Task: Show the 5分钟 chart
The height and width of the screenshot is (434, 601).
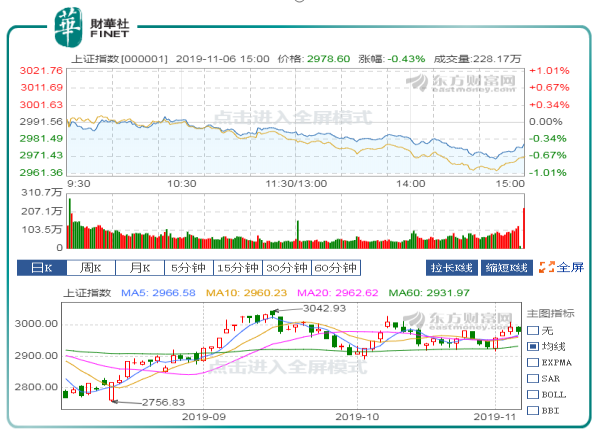Action: 187,268
